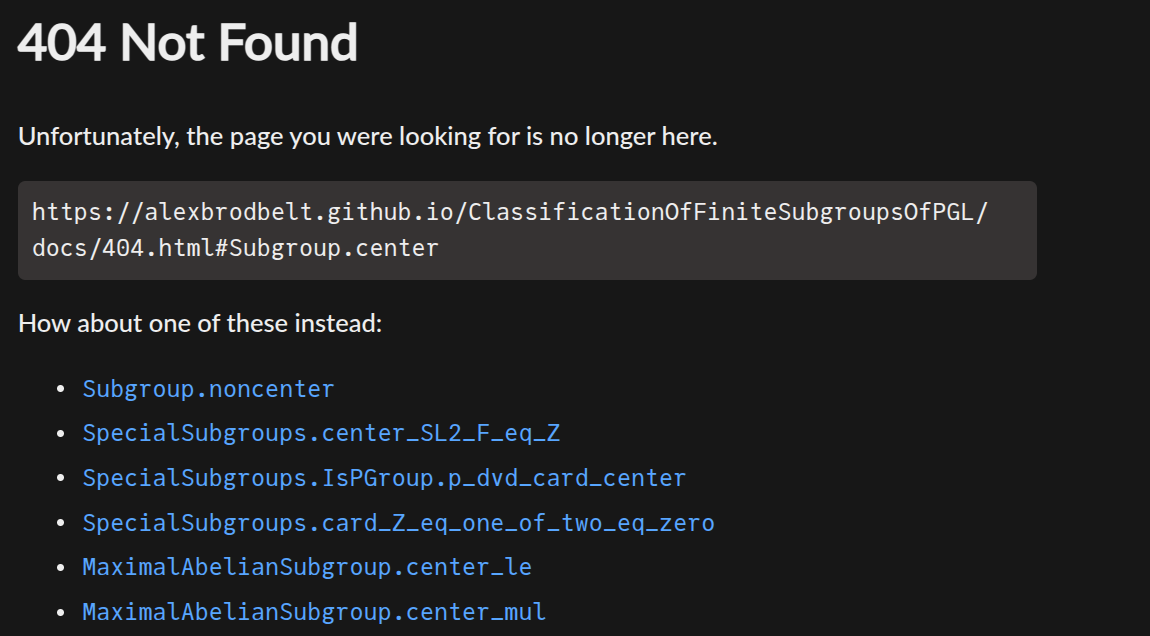Open MaximalAbelianSubgroup.center_le link

coord(307,567)
